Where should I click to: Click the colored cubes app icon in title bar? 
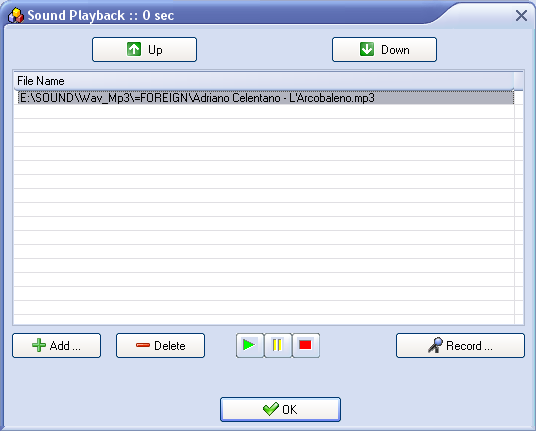point(16,15)
